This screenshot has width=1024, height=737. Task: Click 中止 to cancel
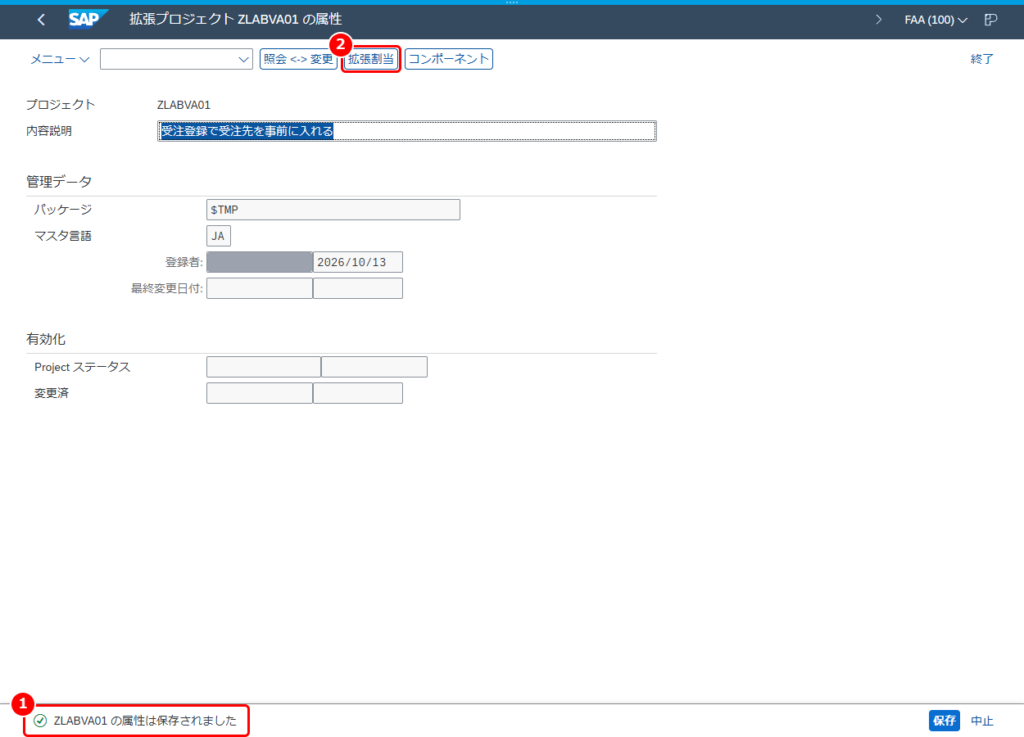[x=982, y=721]
